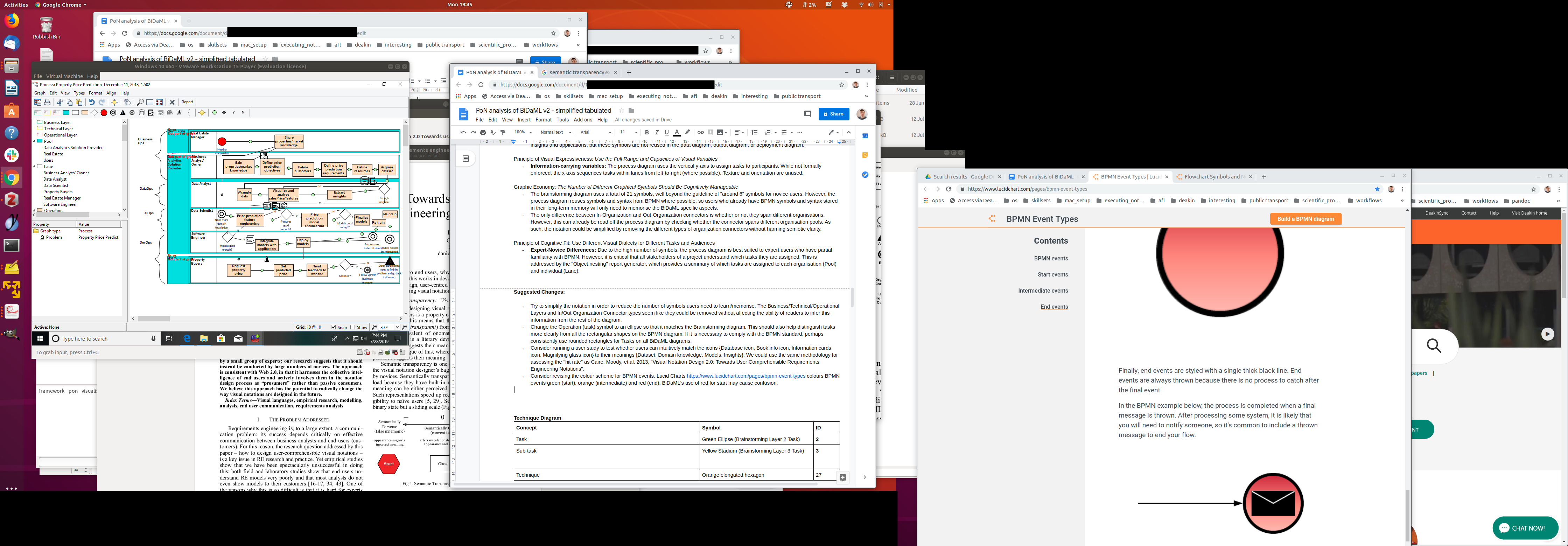Collapse the Pool node in the tree
The height and width of the screenshot is (546, 1568).
coord(35,141)
